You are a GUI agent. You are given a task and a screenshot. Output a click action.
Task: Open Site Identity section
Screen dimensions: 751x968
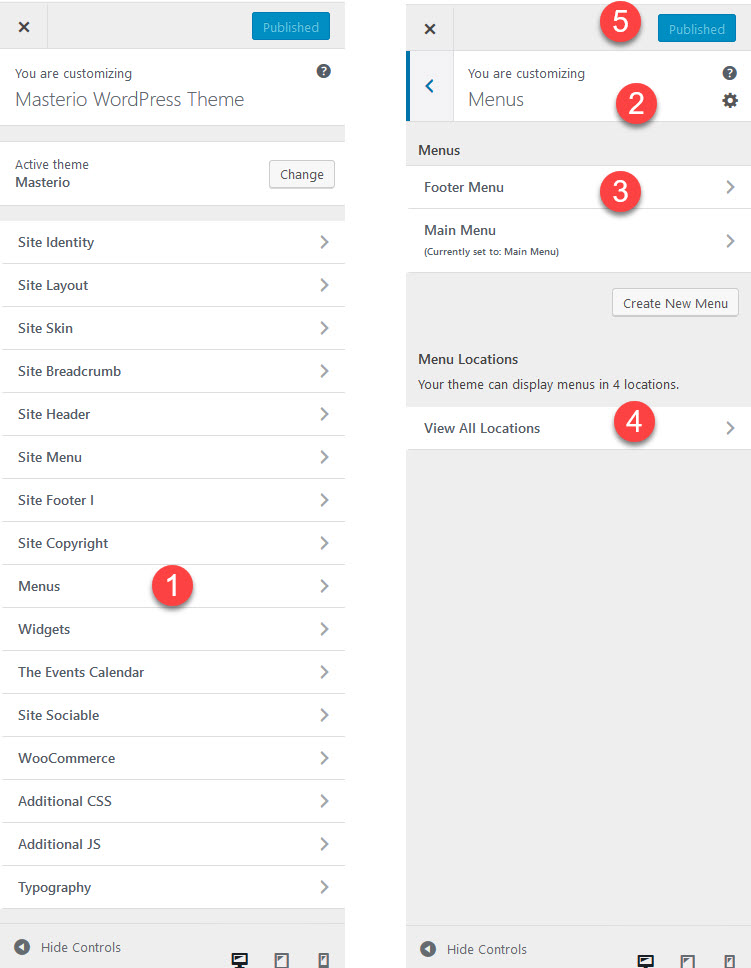pyautogui.click(x=173, y=242)
